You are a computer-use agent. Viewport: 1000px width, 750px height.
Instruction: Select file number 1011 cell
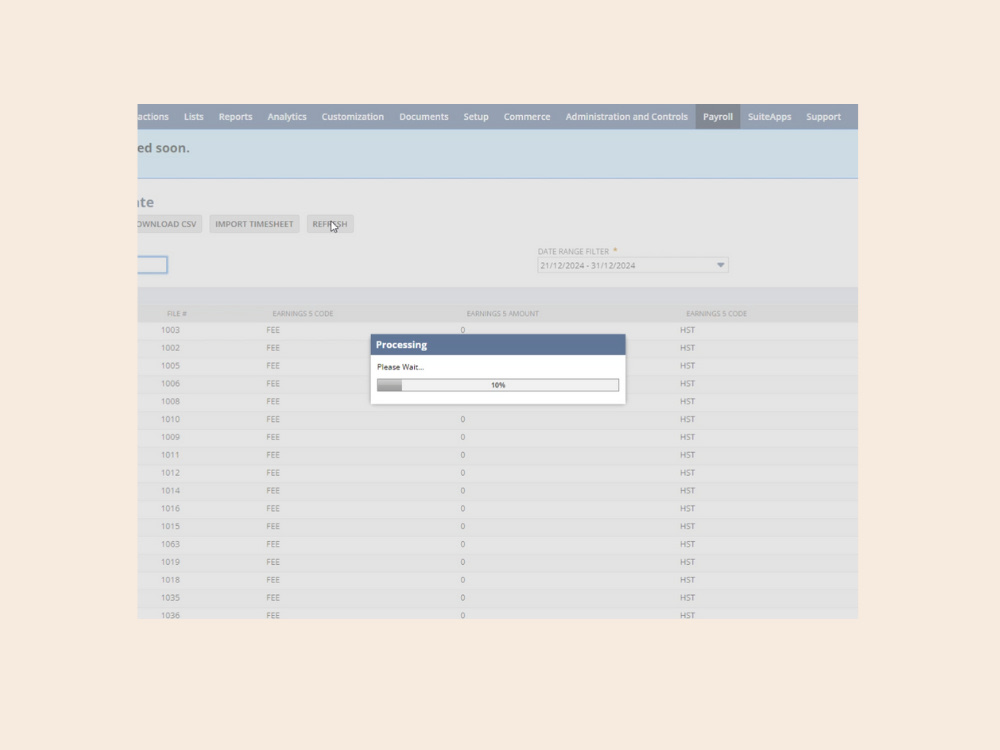click(x=170, y=455)
